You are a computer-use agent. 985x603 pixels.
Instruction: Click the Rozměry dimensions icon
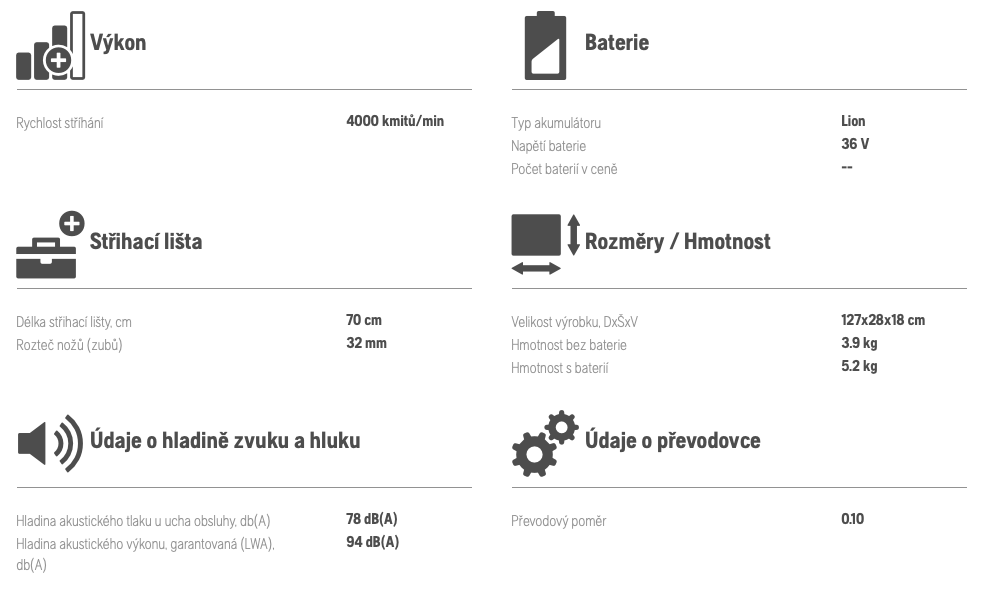pos(545,244)
